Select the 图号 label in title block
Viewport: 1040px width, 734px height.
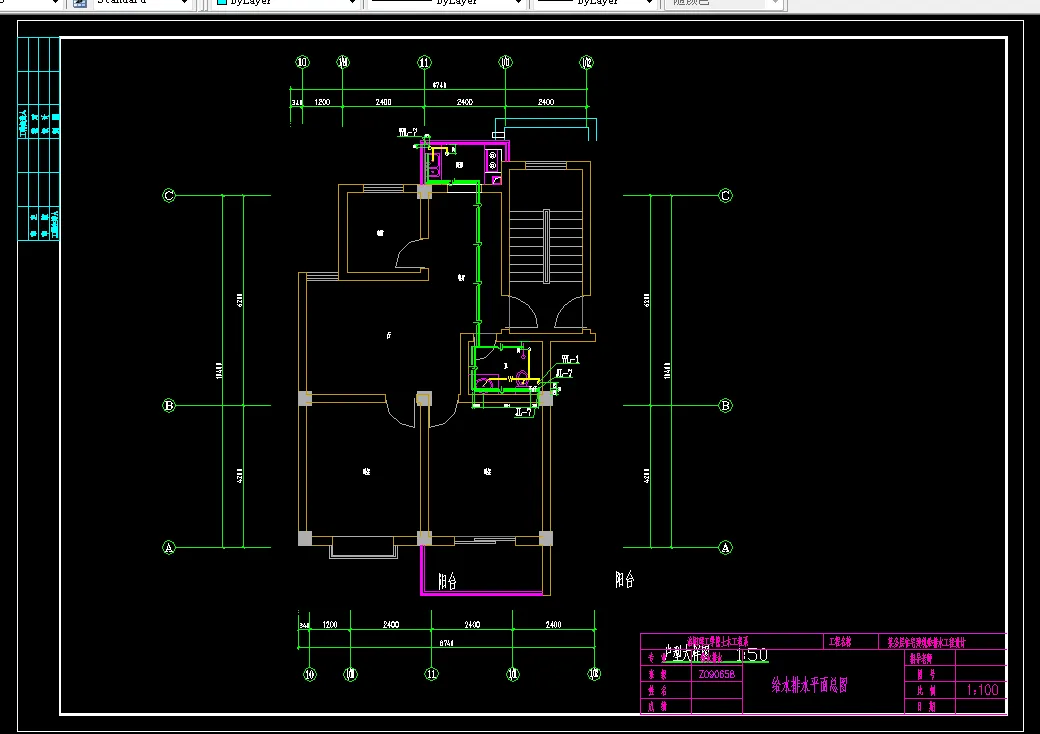point(926,674)
